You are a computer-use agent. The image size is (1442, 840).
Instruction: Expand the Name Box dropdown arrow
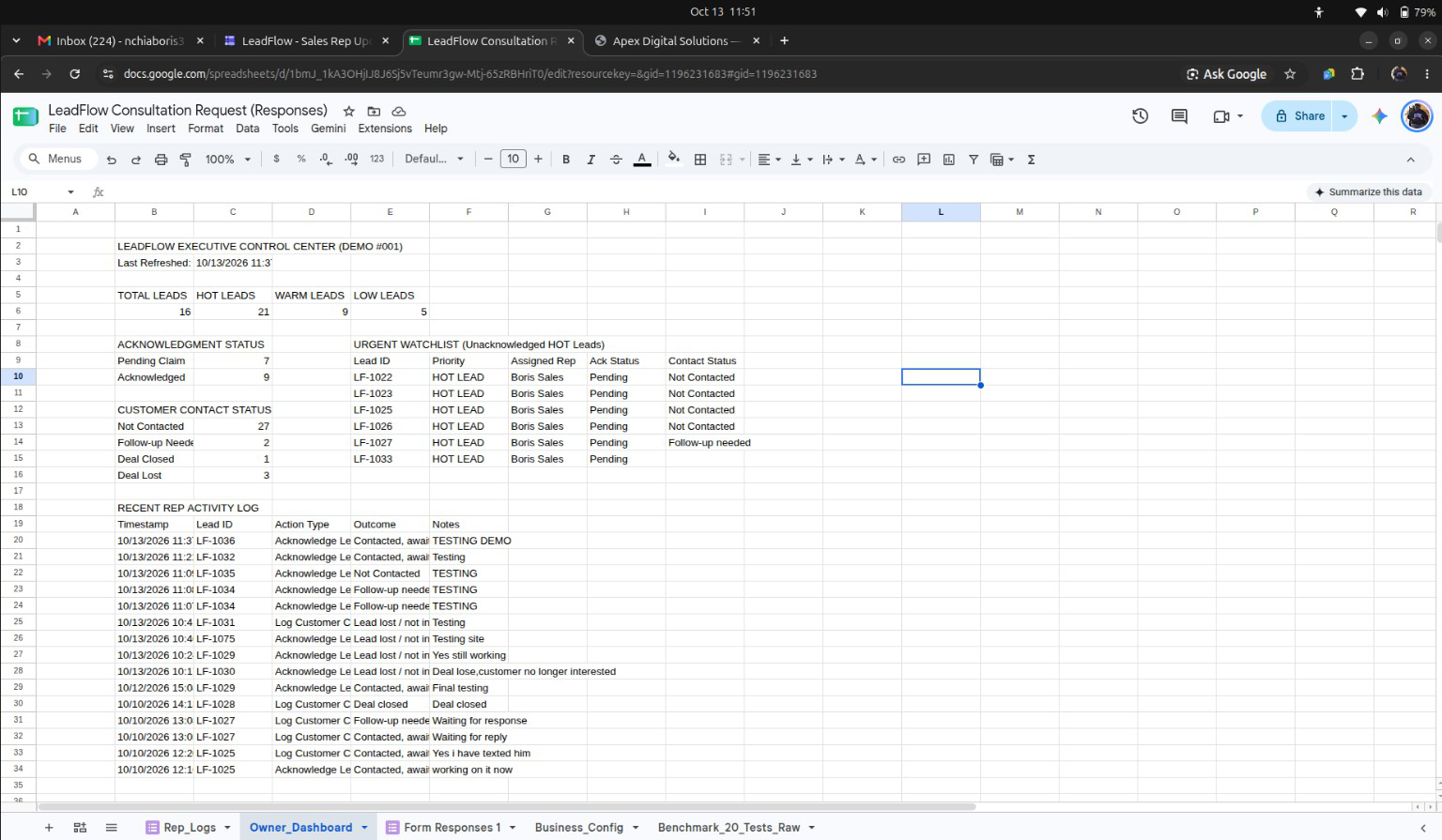point(70,192)
